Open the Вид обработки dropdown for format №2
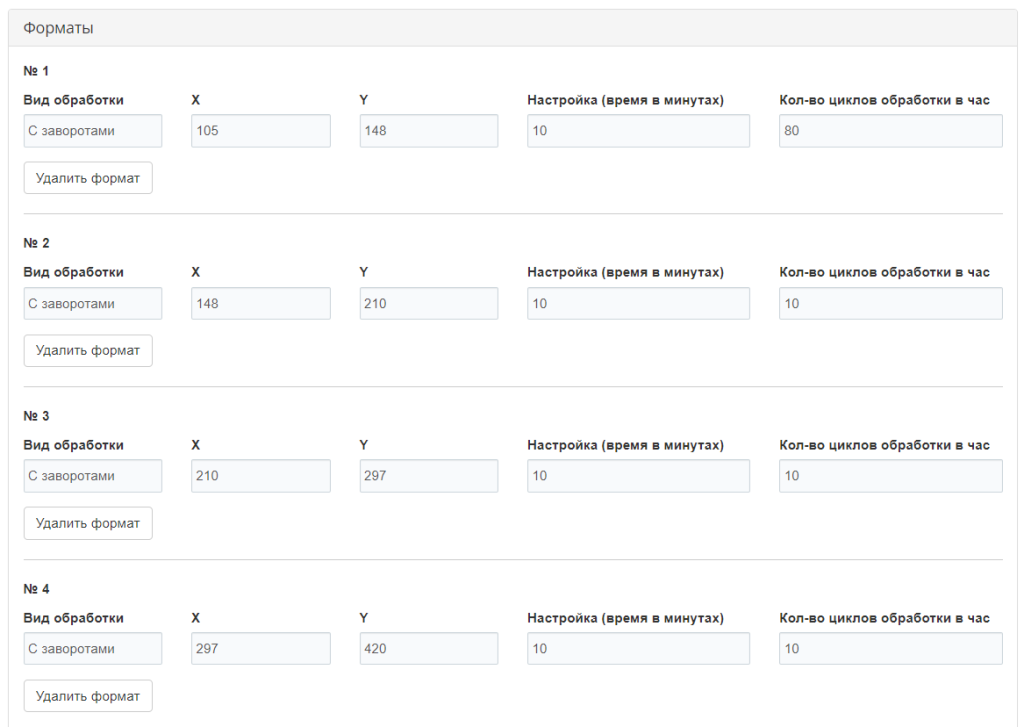Screen dimensions: 1024x727 pos(92,303)
